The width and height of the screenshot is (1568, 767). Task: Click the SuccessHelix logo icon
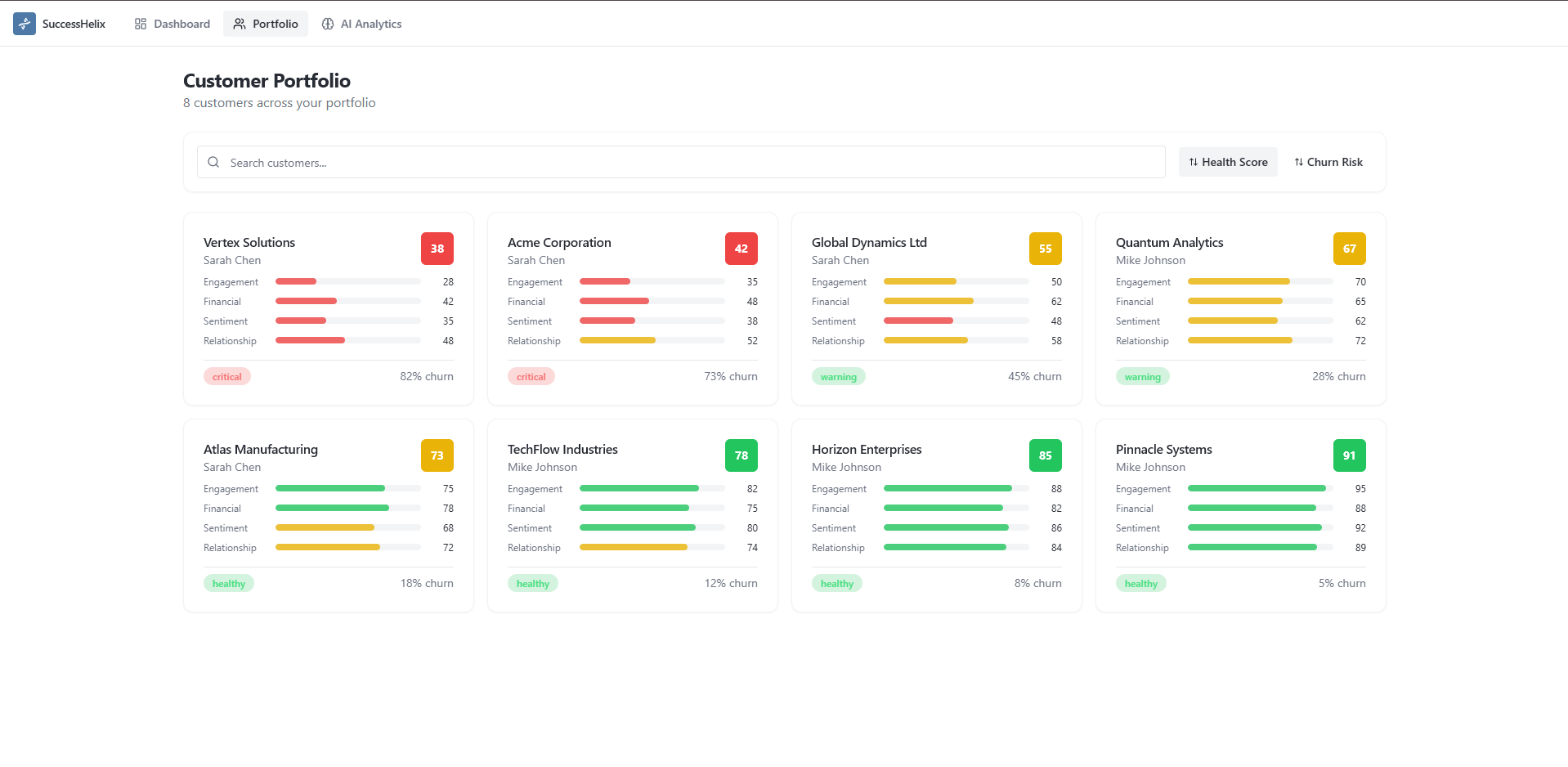[25, 24]
